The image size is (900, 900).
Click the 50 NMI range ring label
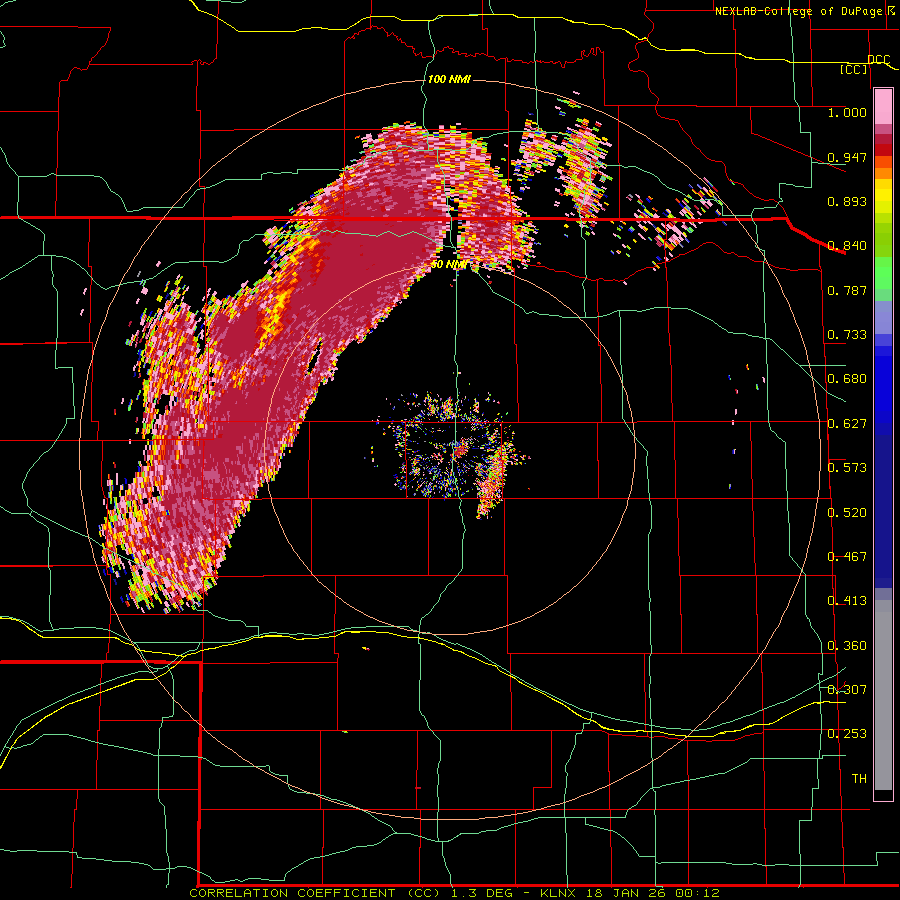tap(449, 265)
